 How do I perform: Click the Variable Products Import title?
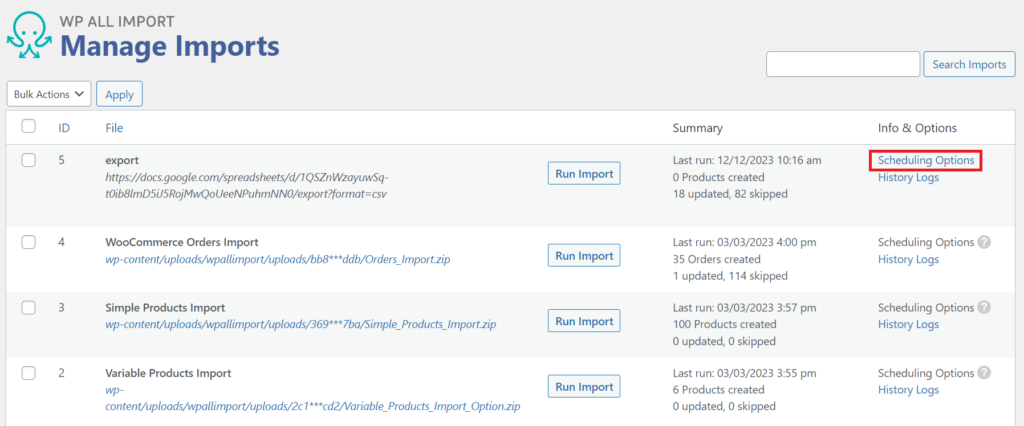(168, 374)
